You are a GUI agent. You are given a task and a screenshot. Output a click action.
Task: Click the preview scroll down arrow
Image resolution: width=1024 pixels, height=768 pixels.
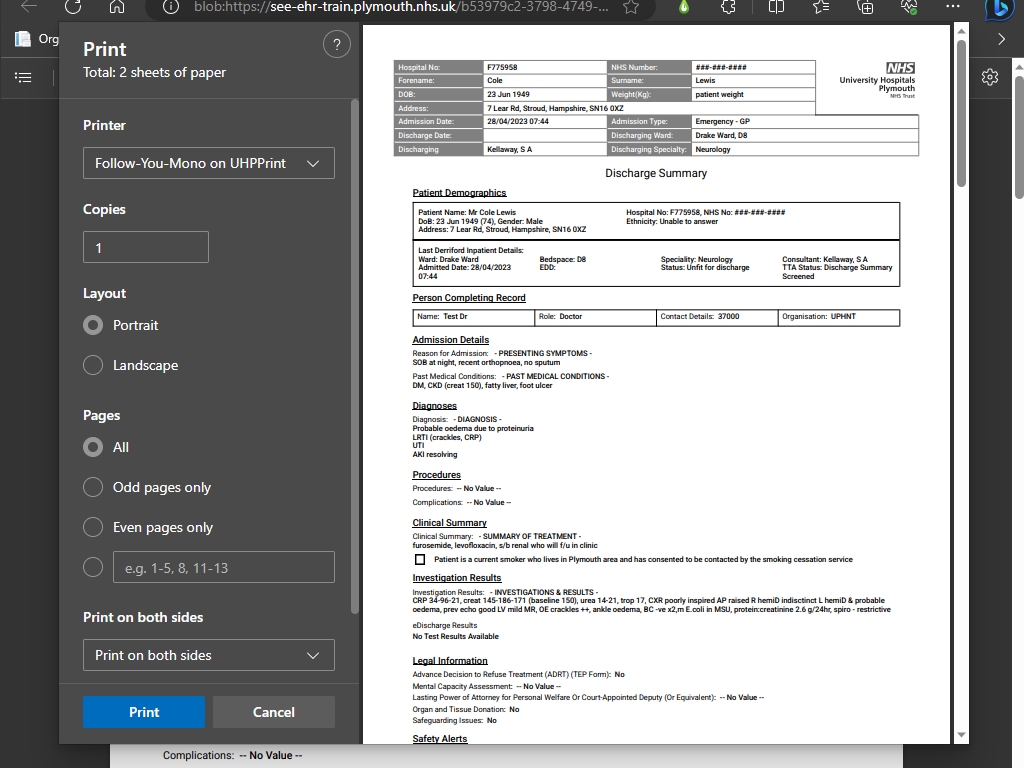tap(961, 735)
